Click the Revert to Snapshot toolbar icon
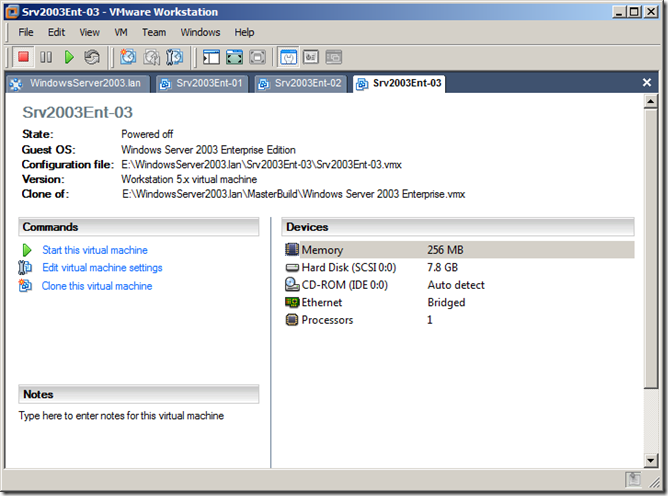The image size is (668, 496). pyautogui.click(x=151, y=57)
